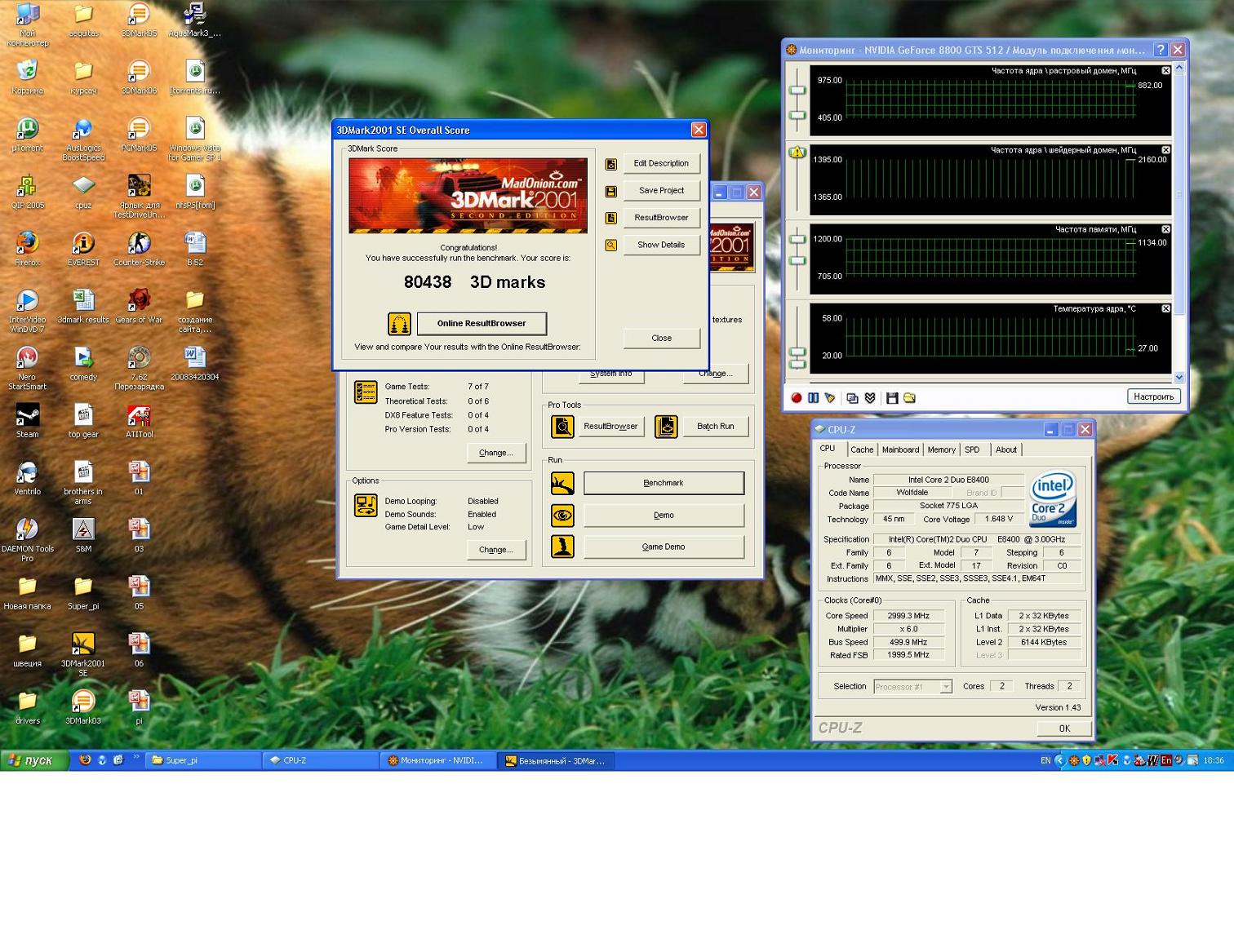Click the Firefox quick launch icon

pyautogui.click(x=84, y=760)
